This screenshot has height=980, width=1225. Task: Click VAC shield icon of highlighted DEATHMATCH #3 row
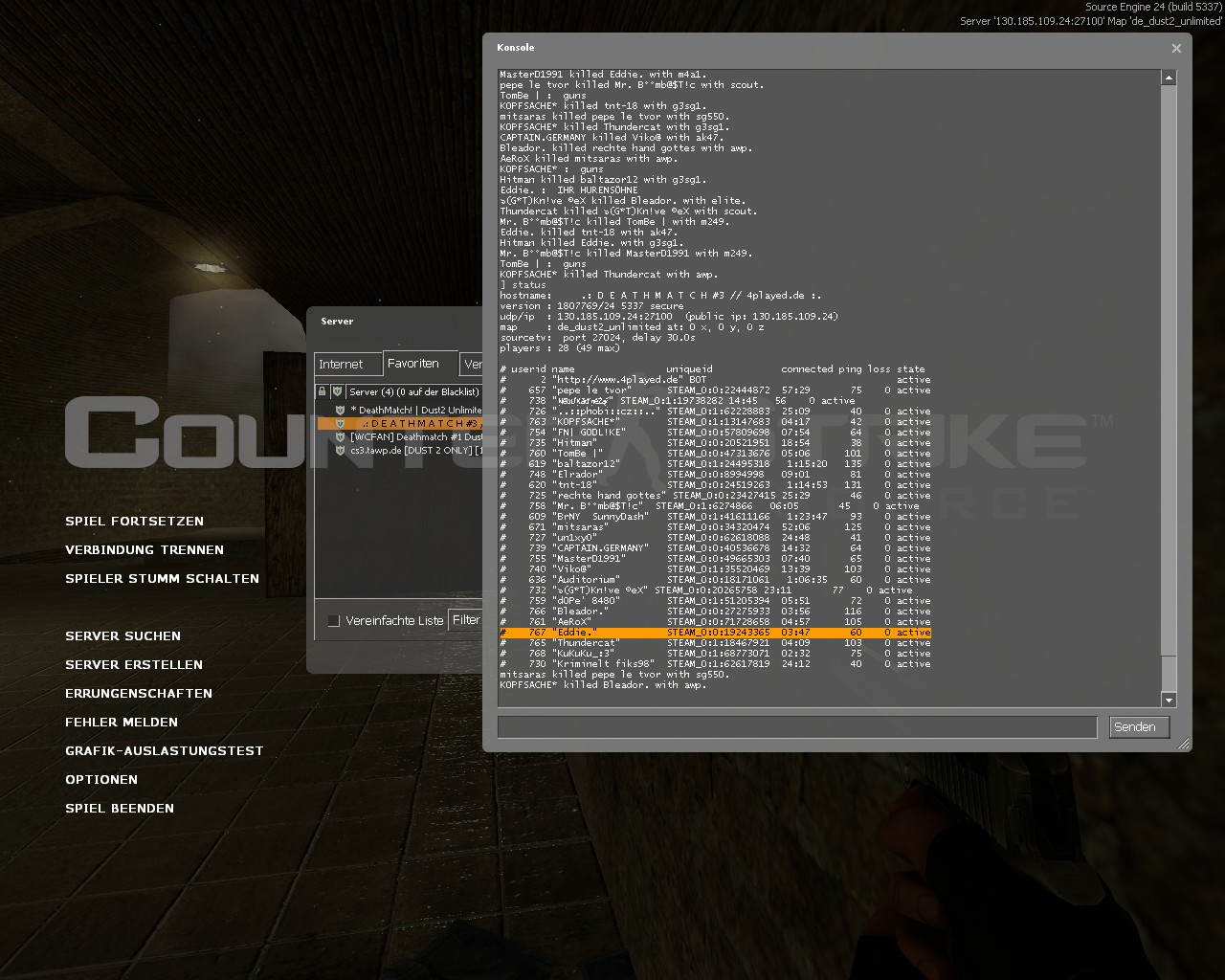point(339,423)
